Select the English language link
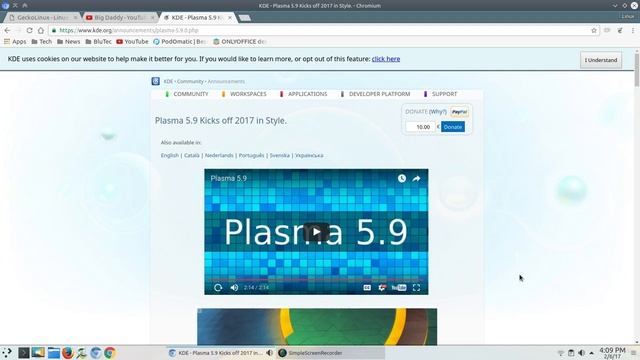 point(170,156)
